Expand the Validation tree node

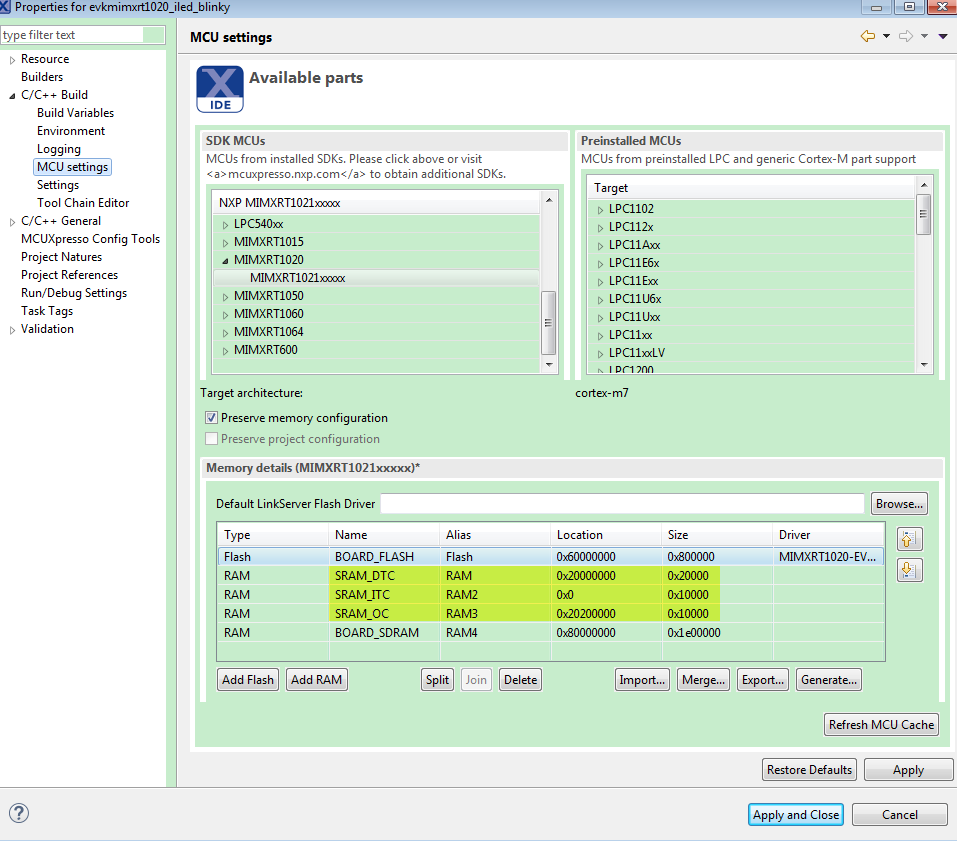click(12, 330)
